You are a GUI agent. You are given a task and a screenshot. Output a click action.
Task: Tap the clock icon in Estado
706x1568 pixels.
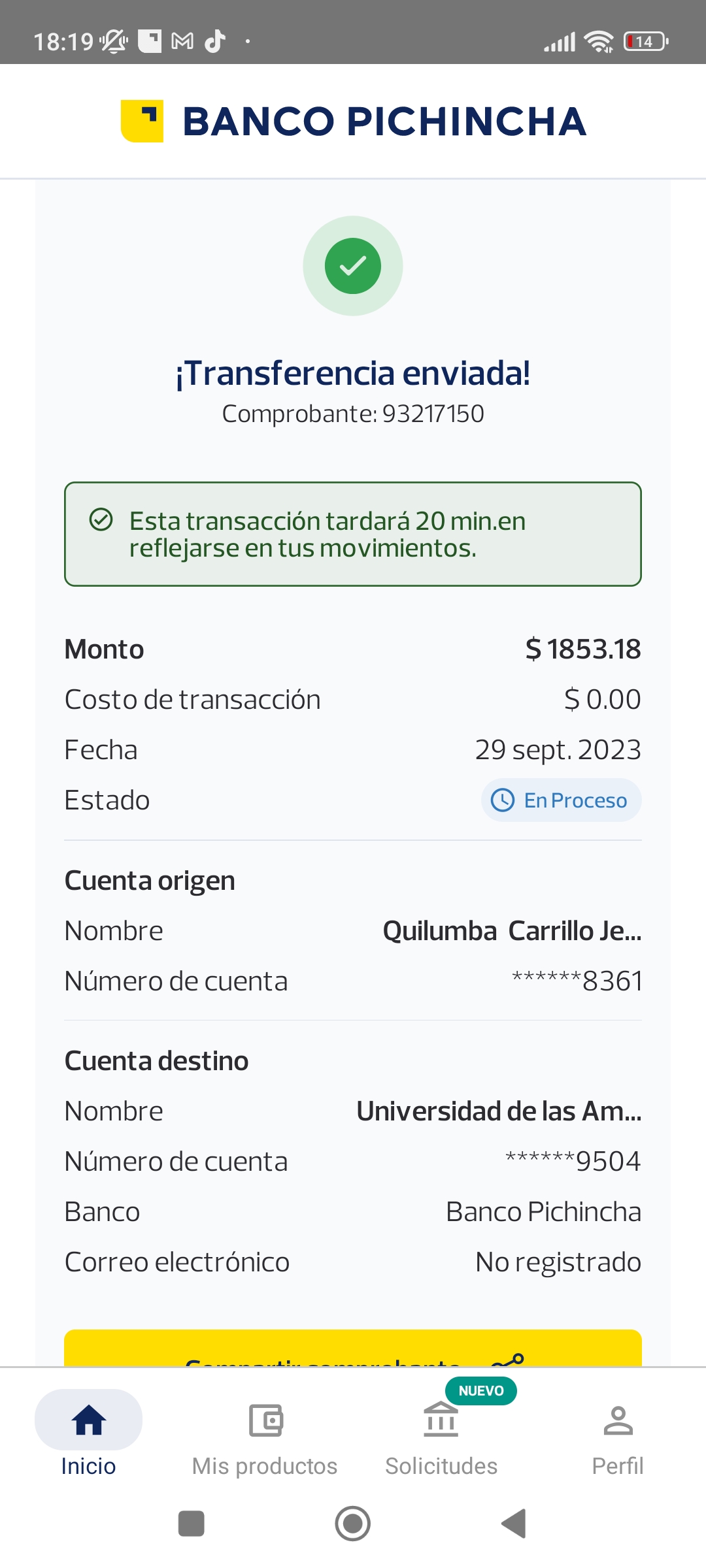[x=503, y=800]
